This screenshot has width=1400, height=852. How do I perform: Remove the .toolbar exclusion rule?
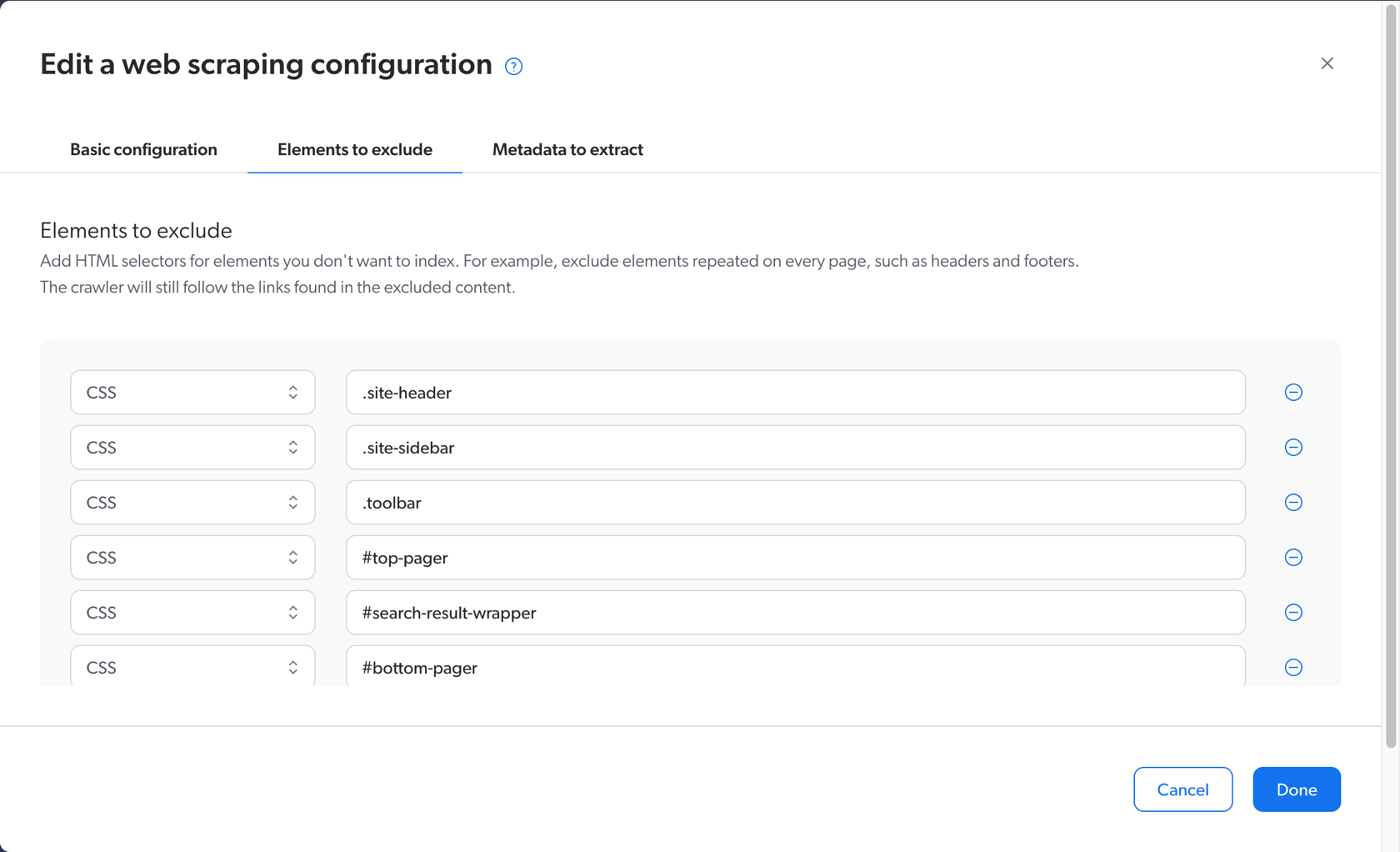pyautogui.click(x=1293, y=502)
